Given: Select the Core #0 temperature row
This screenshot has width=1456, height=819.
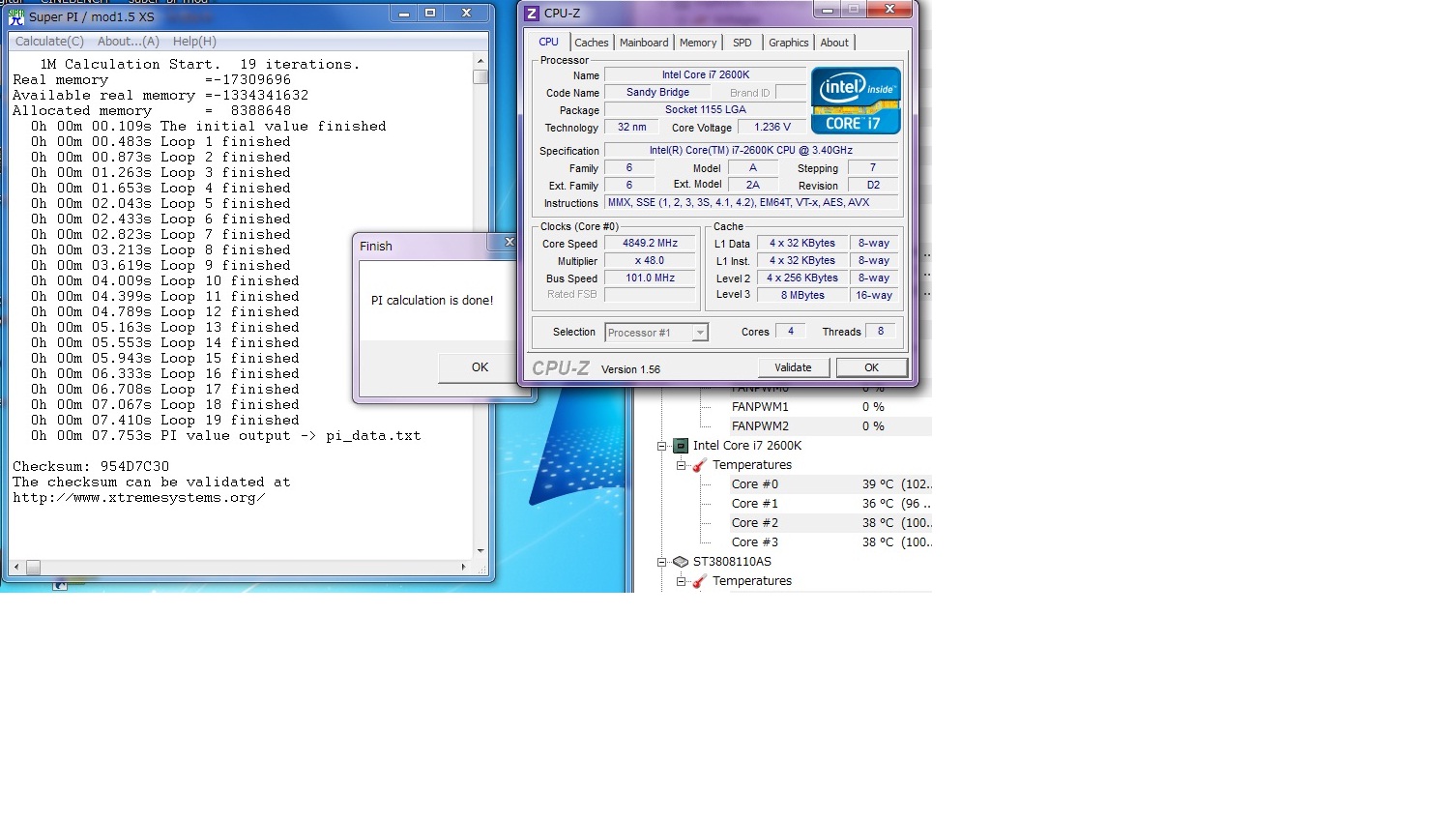Looking at the screenshot, I should [831, 484].
